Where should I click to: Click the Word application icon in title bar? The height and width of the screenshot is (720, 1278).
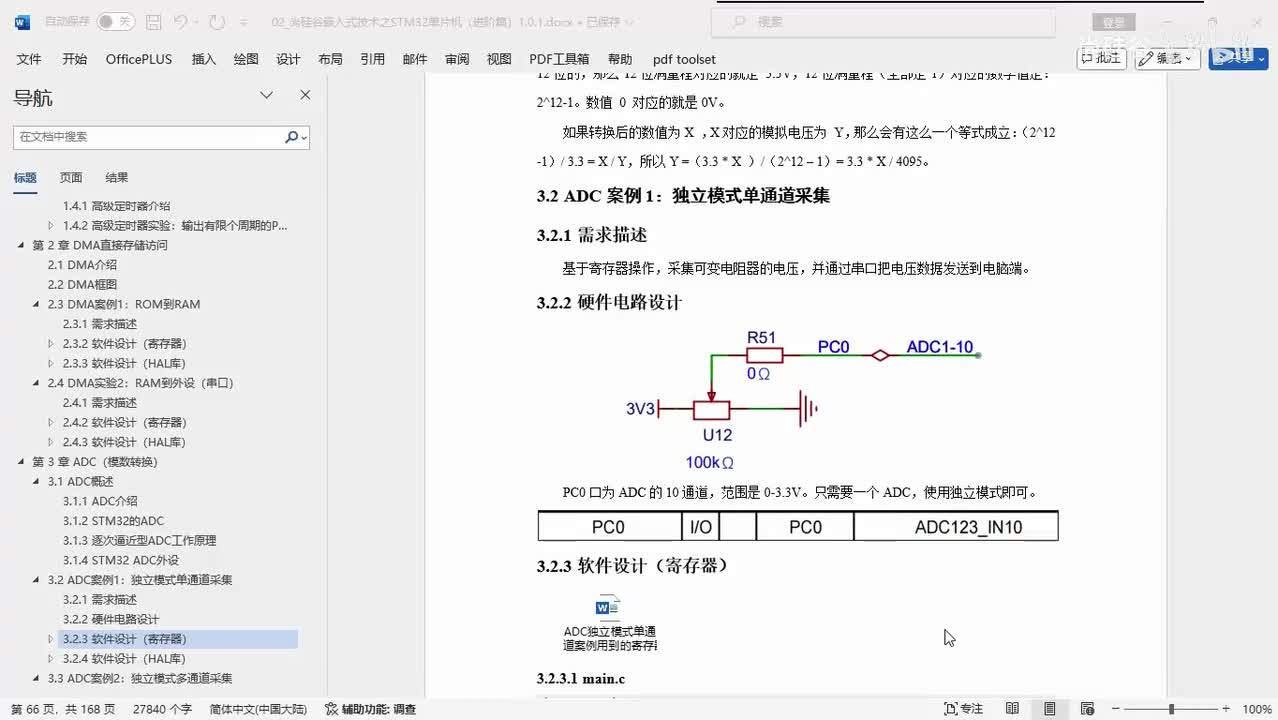tap(22, 22)
